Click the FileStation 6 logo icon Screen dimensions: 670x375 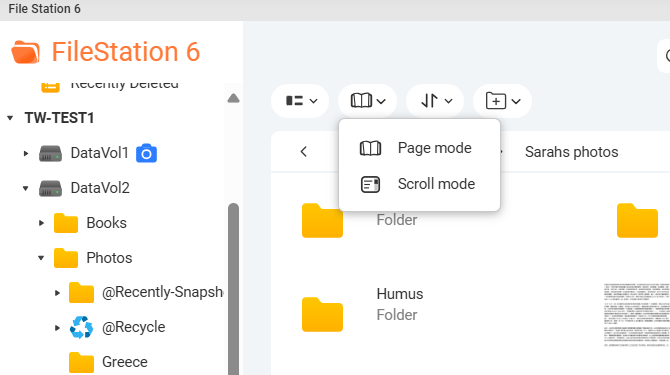click(x=25, y=52)
